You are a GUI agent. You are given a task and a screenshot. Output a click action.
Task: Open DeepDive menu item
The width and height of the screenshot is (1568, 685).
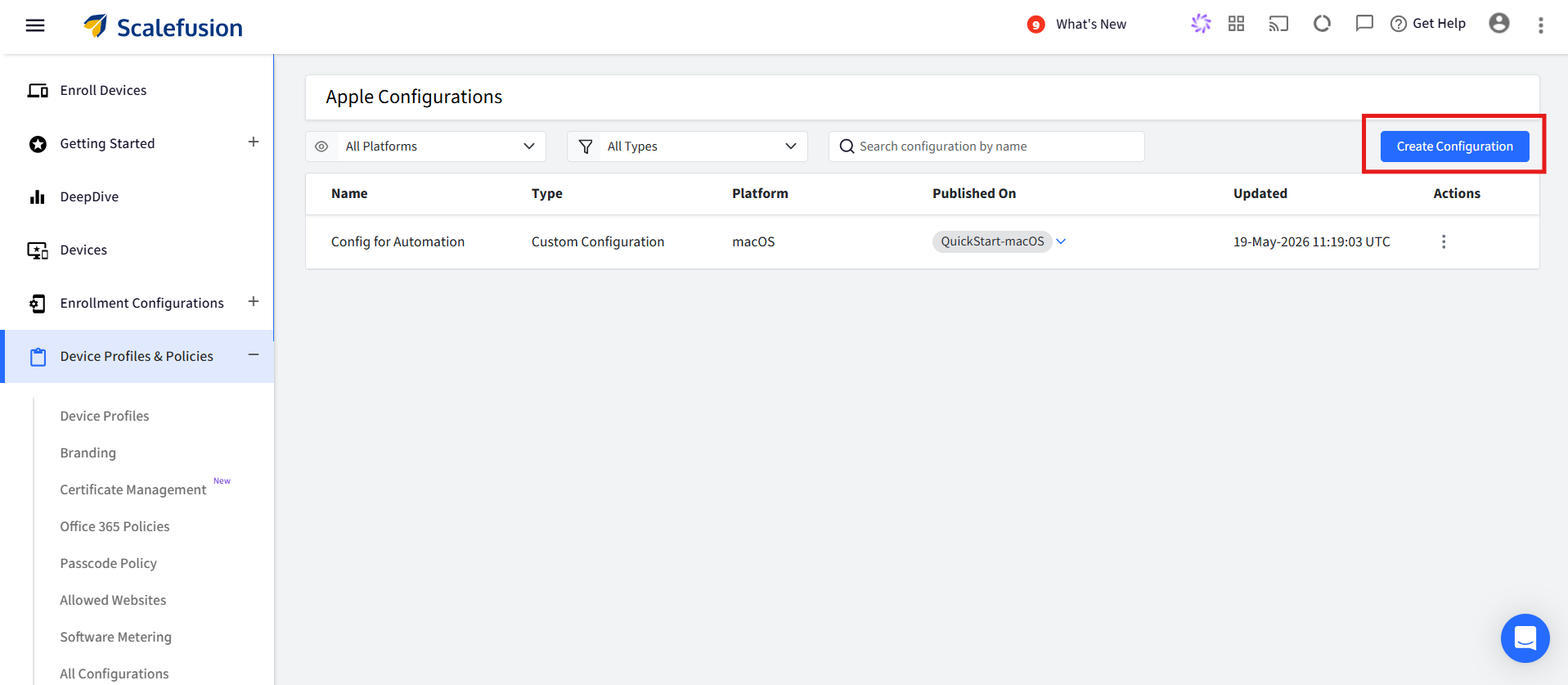[x=89, y=196]
